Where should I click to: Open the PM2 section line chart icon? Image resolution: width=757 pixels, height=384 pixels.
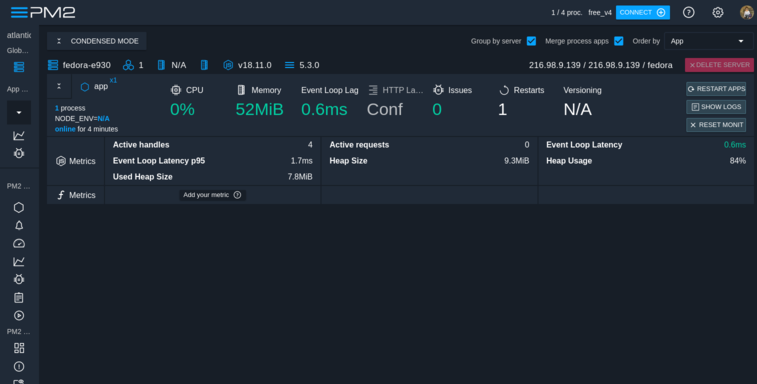click(19, 262)
